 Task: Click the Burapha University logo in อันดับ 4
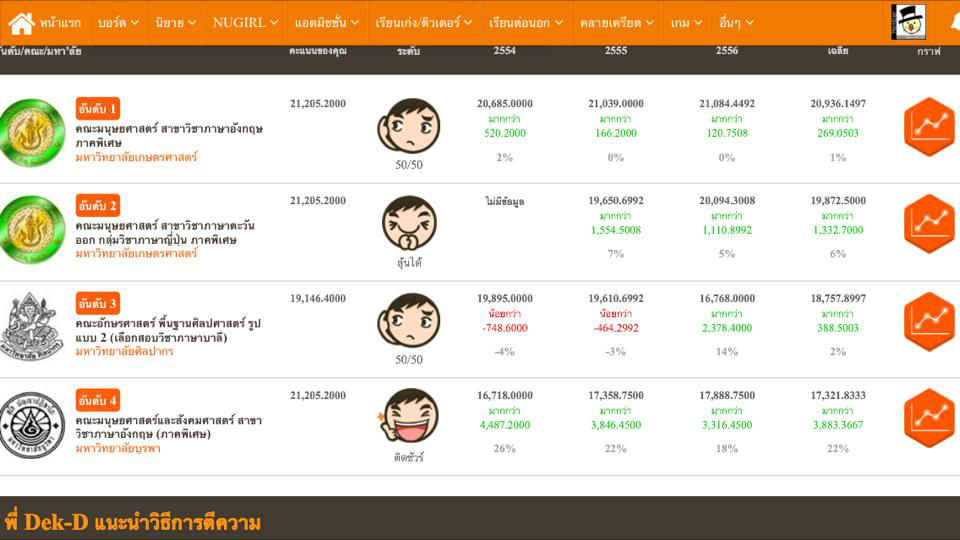point(32,425)
